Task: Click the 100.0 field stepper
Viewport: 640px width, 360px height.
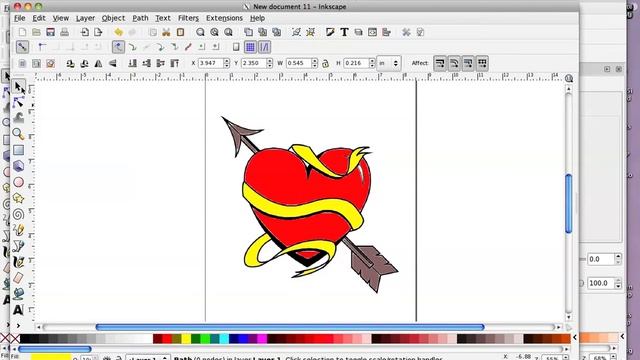Action: tap(618, 283)
